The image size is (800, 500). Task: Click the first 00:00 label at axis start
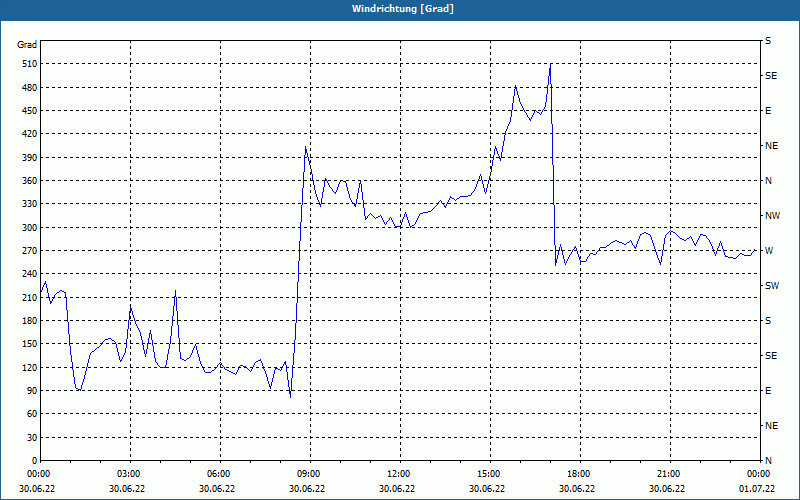pos(41,474)
